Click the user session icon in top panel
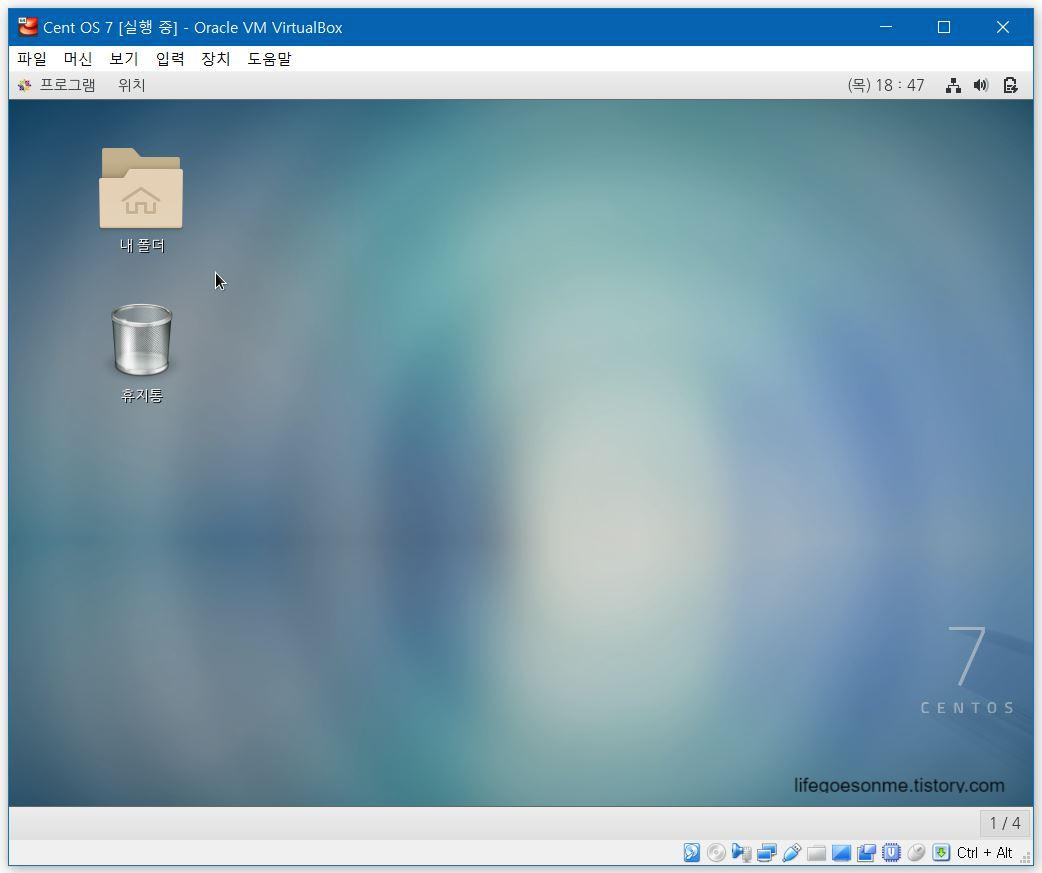 1010,85
